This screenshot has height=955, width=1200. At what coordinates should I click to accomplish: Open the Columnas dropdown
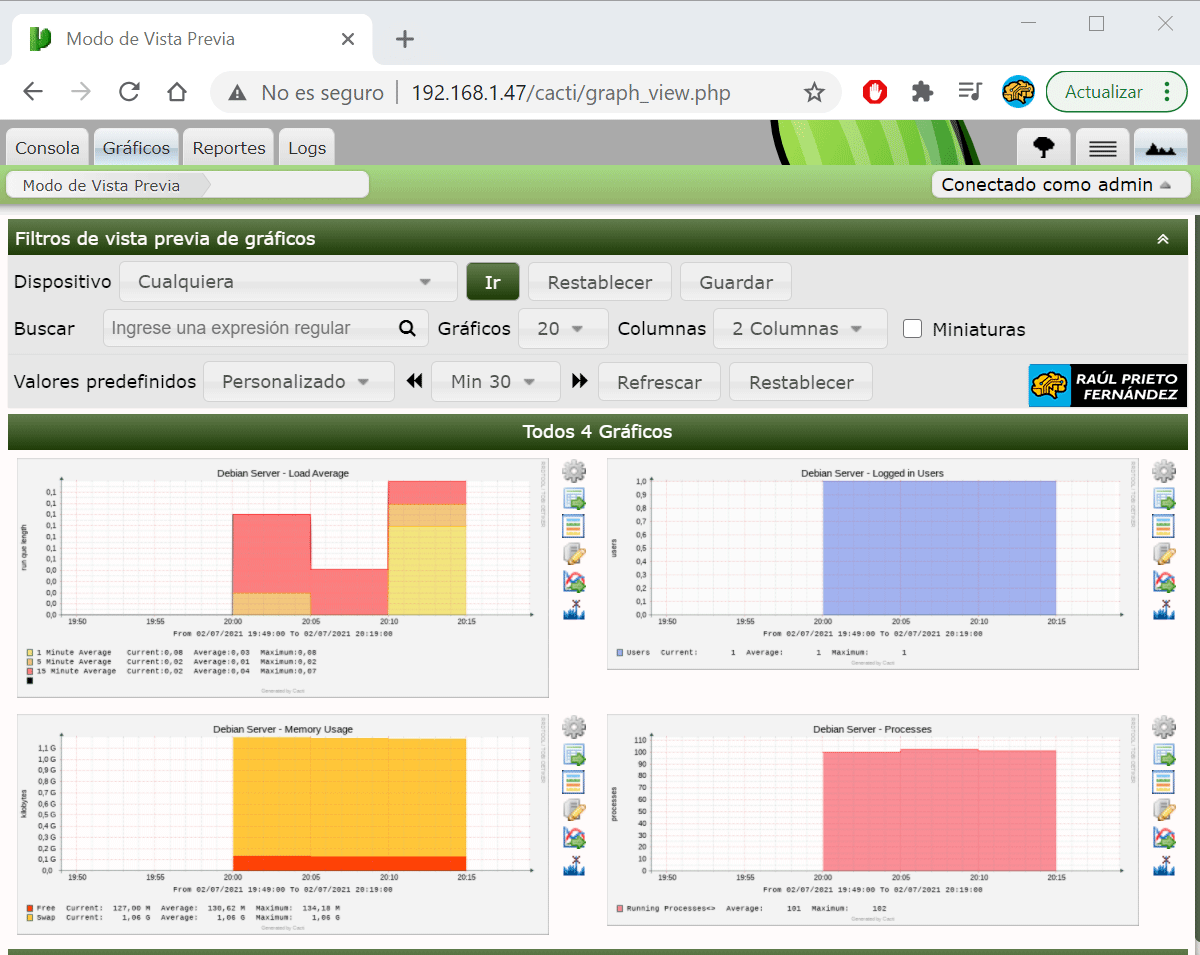[x=799, y=328]
